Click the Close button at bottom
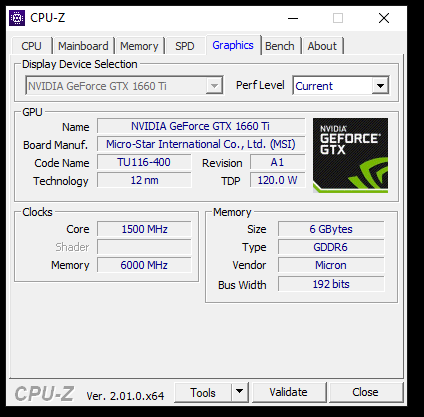The image size is (424, 417). 365,392
